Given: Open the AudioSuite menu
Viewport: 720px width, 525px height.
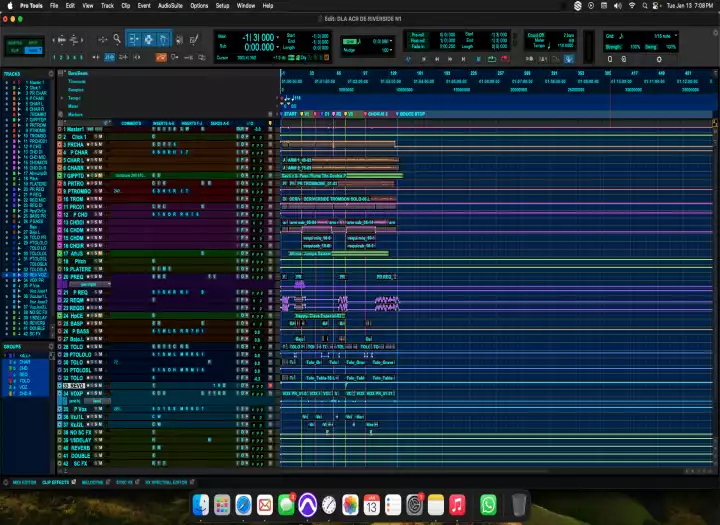Looking at the screenshot, I should pos(170,6).
